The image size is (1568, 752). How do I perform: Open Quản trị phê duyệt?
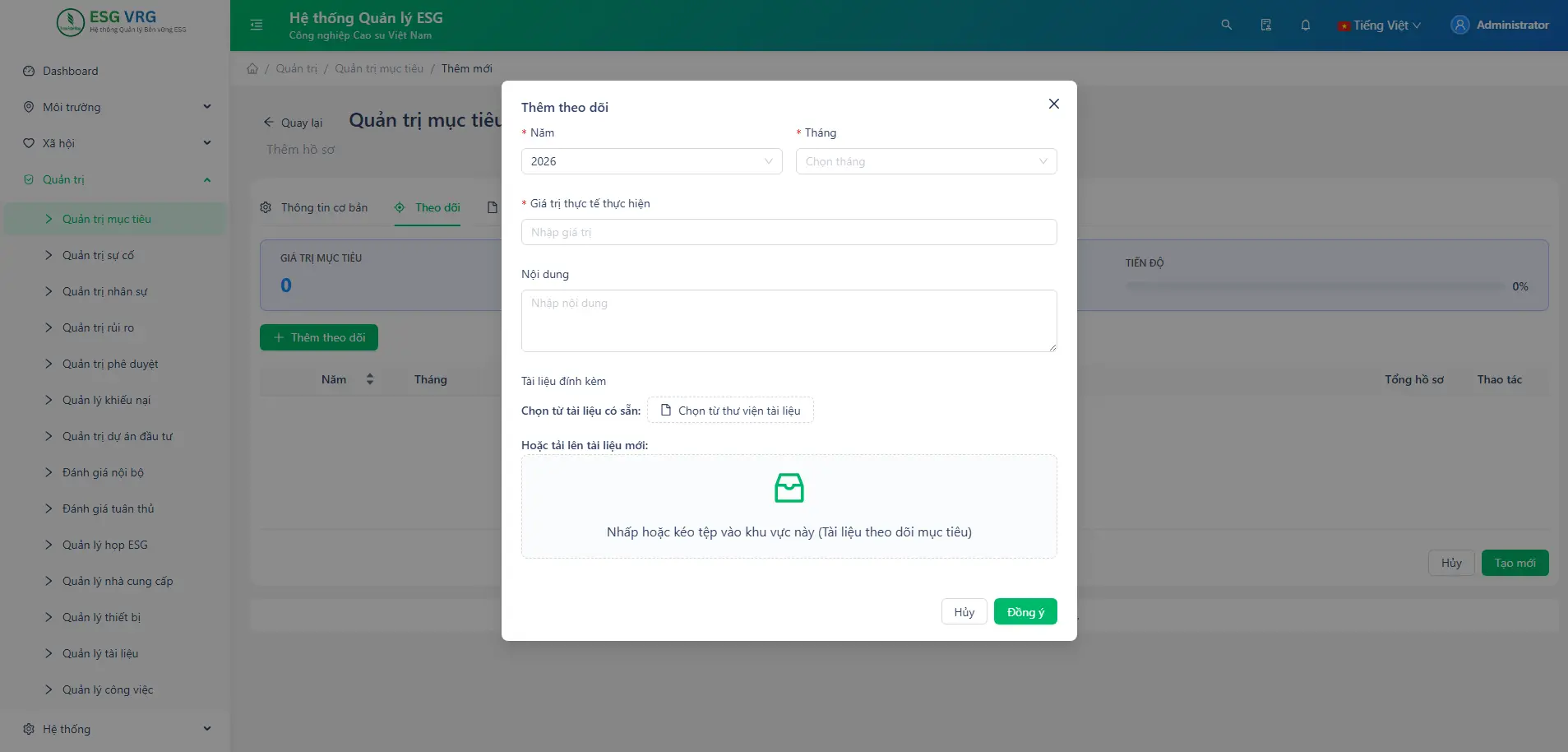[x=115, y=364]
